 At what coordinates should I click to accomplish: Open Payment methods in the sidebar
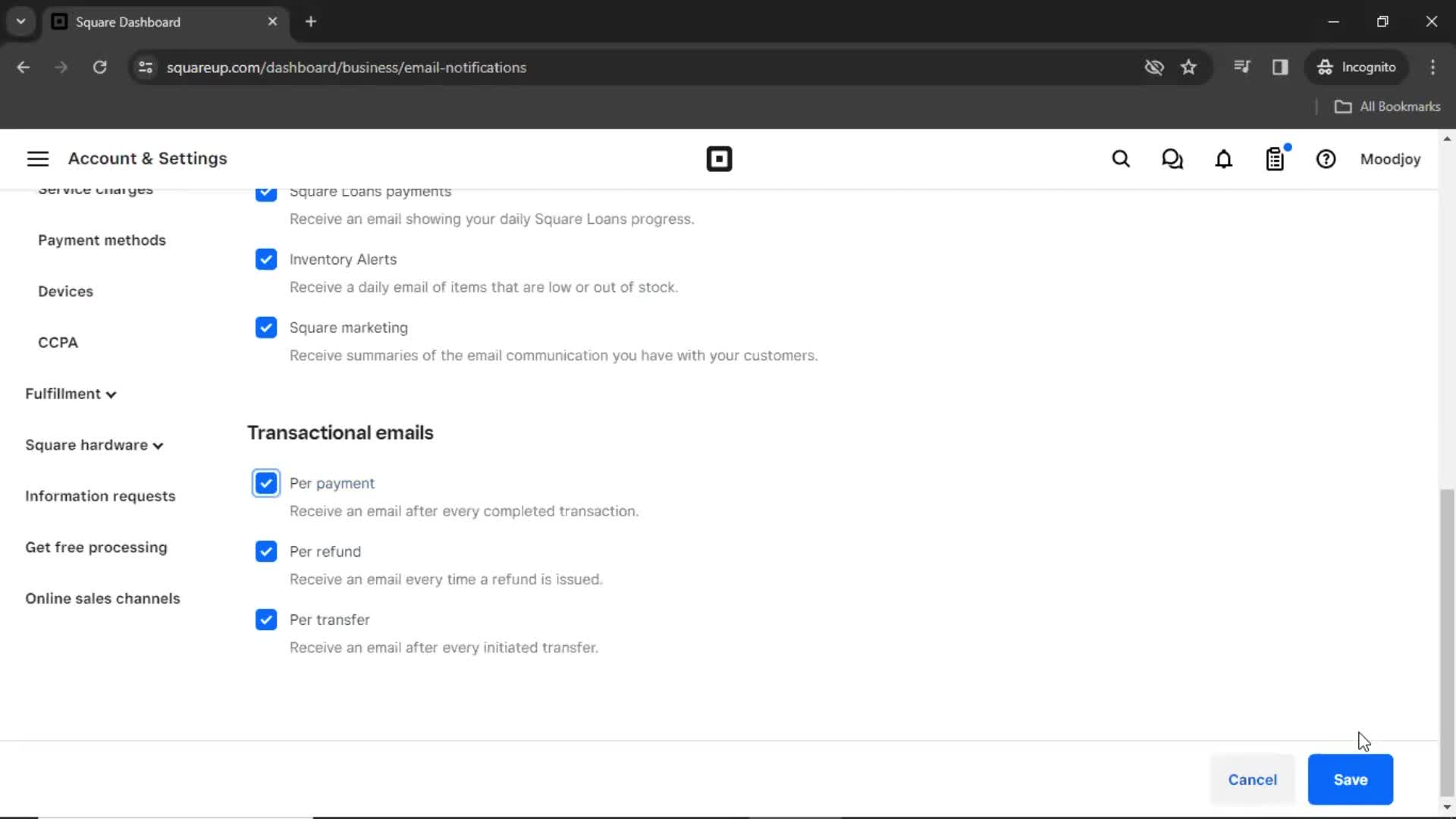pos(102,240)
